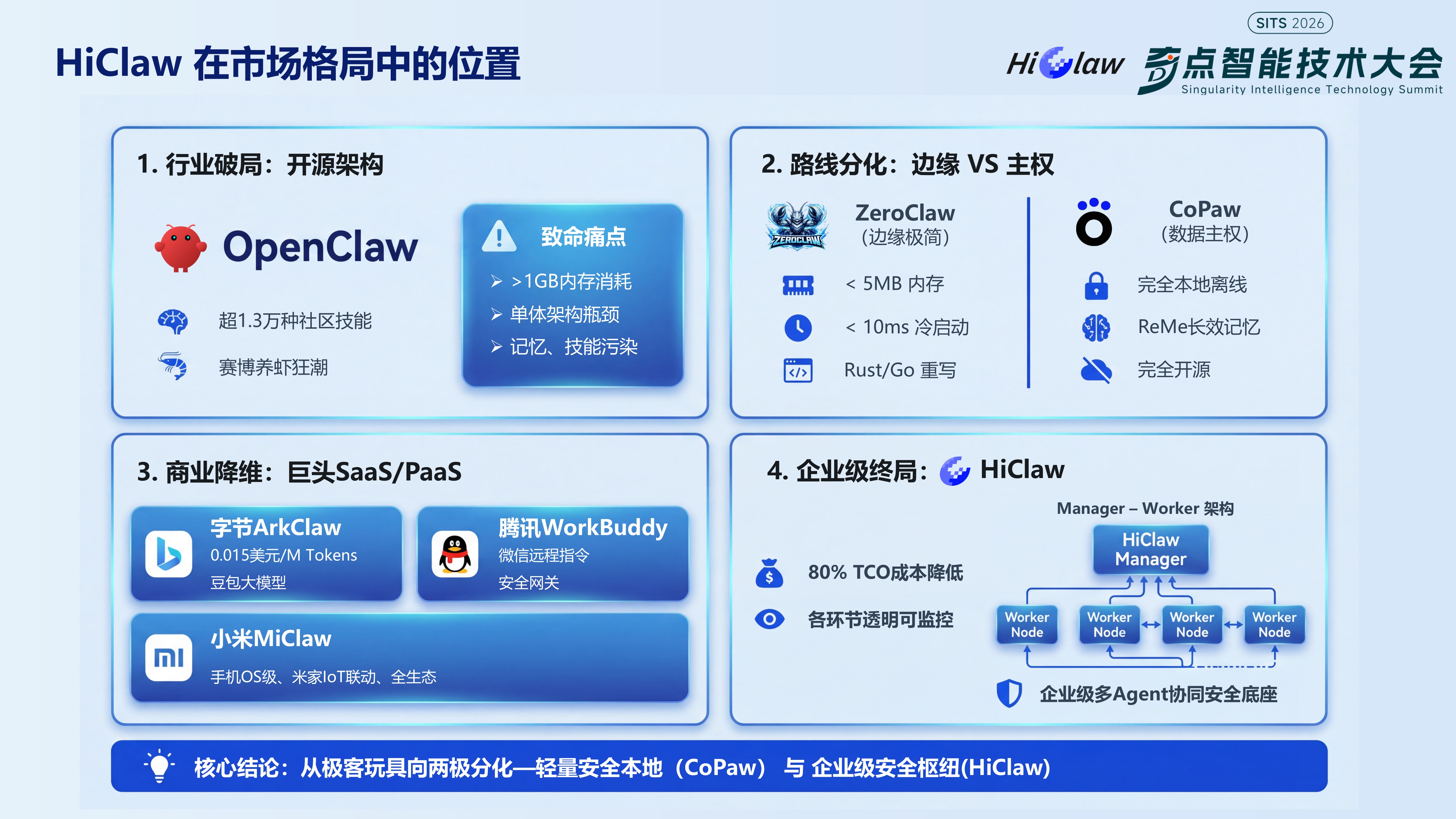Click the arrow bullet before 记忆、技能污染

[496, 346]
